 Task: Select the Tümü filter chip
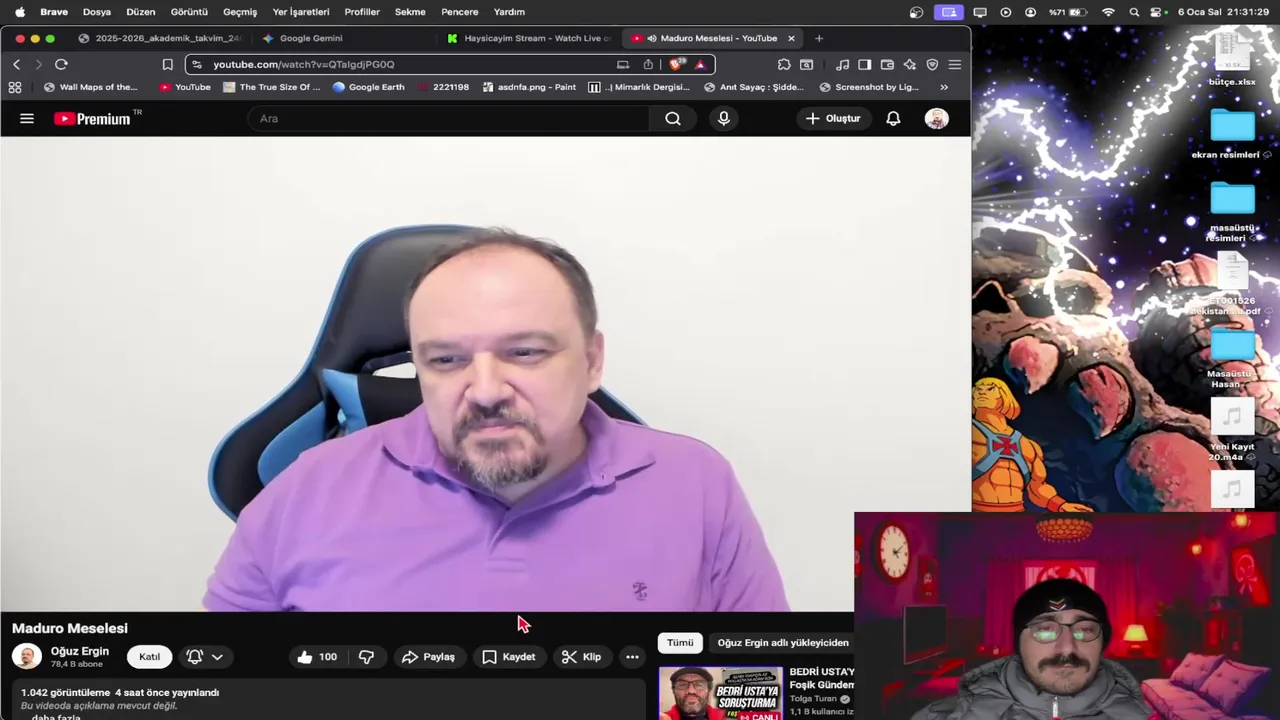pos(680,643)
